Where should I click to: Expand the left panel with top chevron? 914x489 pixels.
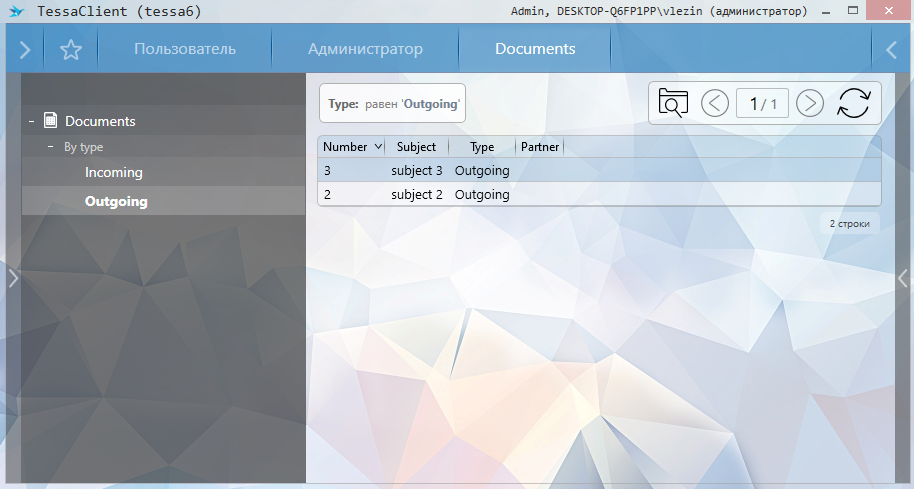25,49
